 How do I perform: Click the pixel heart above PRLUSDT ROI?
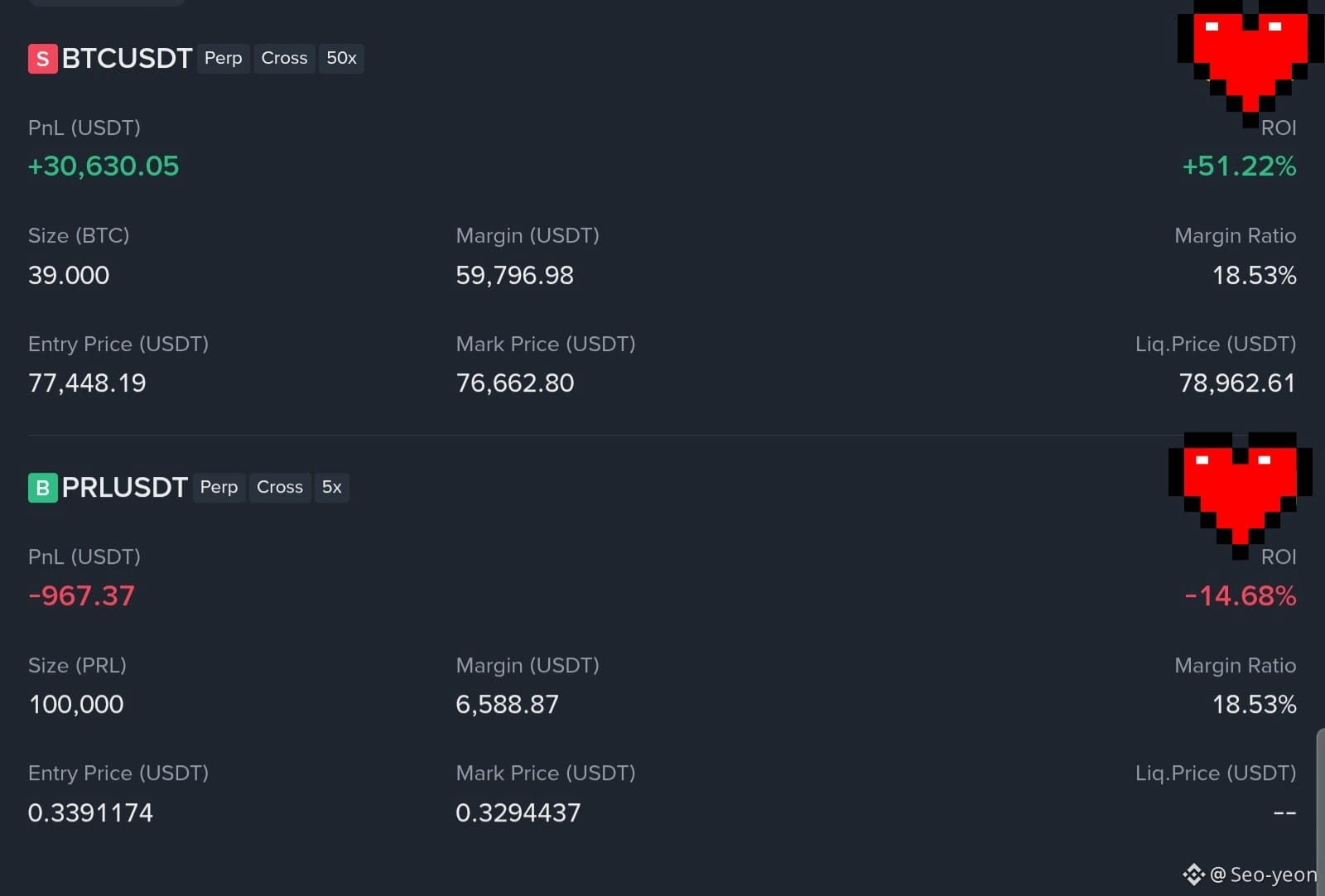[1240, 495]
